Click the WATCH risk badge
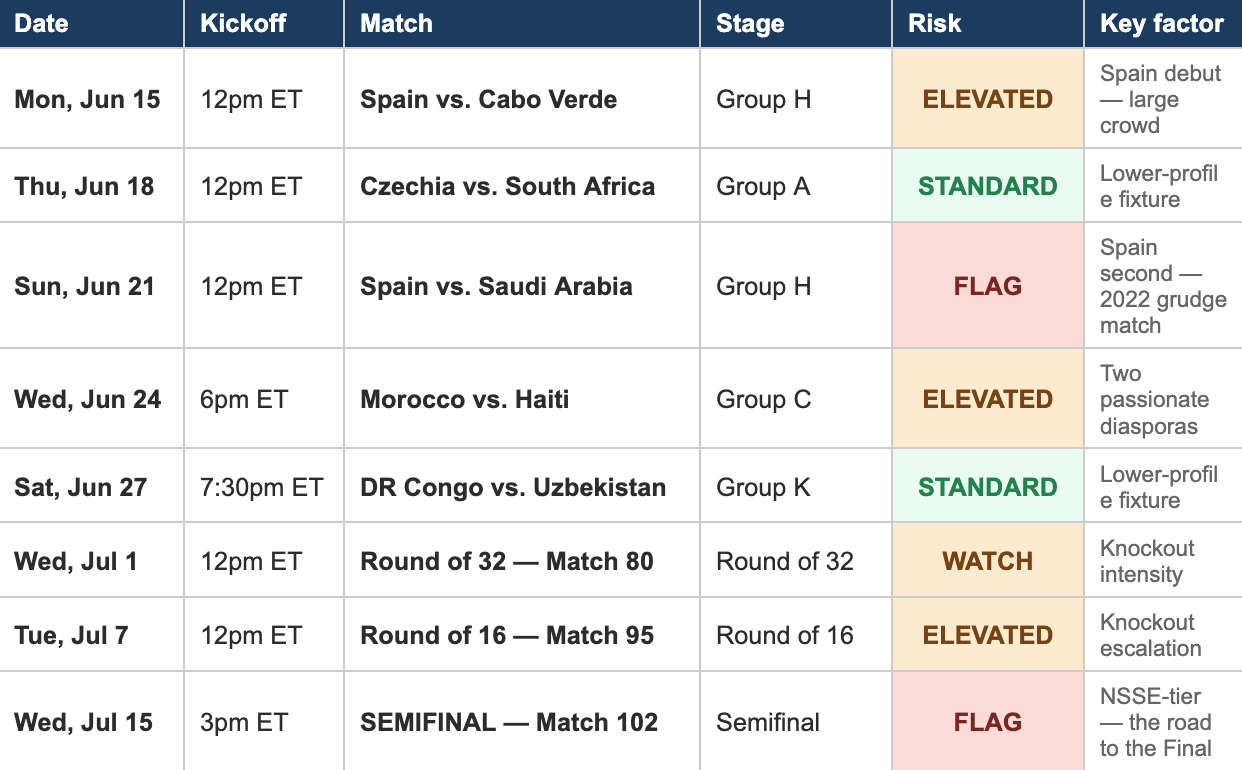This screenshot has width=1242, height=770. [x=988, y=561]
